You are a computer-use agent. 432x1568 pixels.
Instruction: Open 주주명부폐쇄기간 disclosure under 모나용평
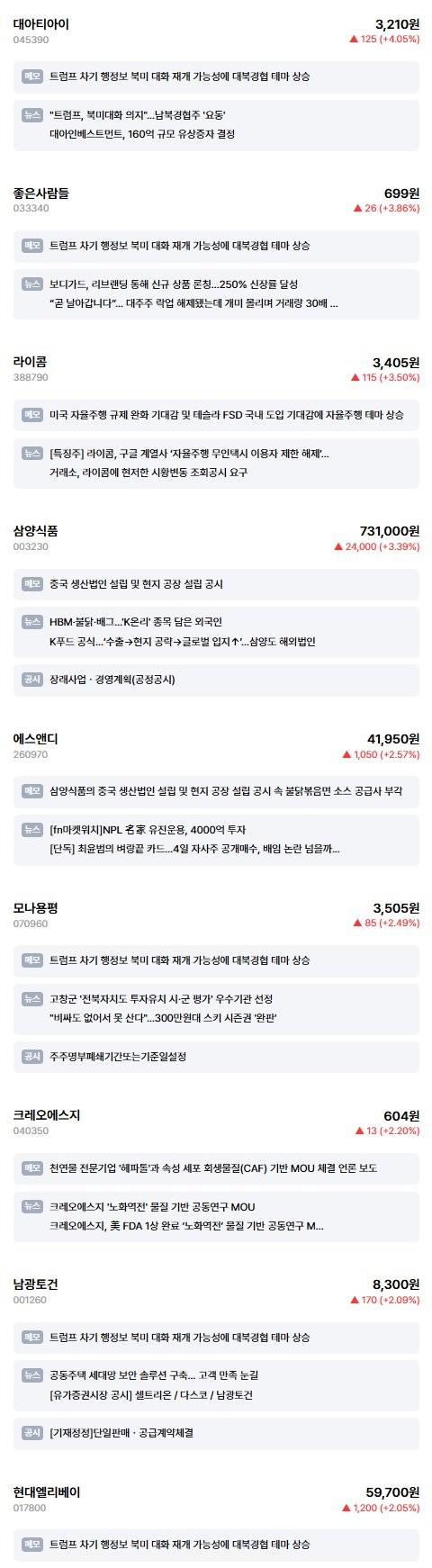[x=118, y=1056]
